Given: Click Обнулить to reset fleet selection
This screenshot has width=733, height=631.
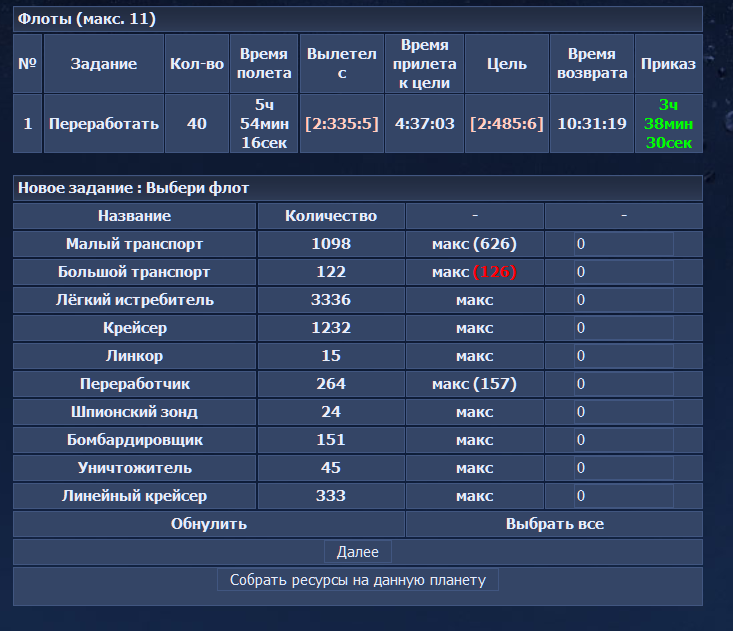Looking at the screenshot, I should click(208, 524).
